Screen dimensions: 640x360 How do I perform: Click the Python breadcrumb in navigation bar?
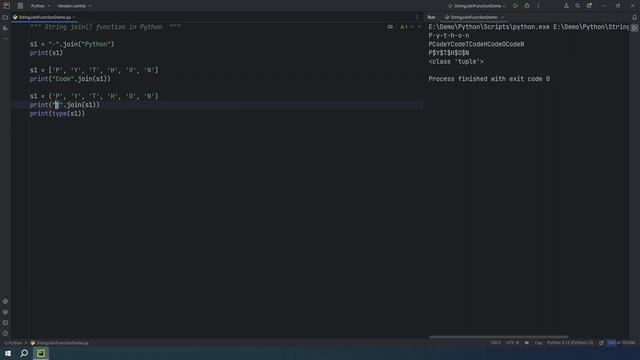[x=15, y=343]
